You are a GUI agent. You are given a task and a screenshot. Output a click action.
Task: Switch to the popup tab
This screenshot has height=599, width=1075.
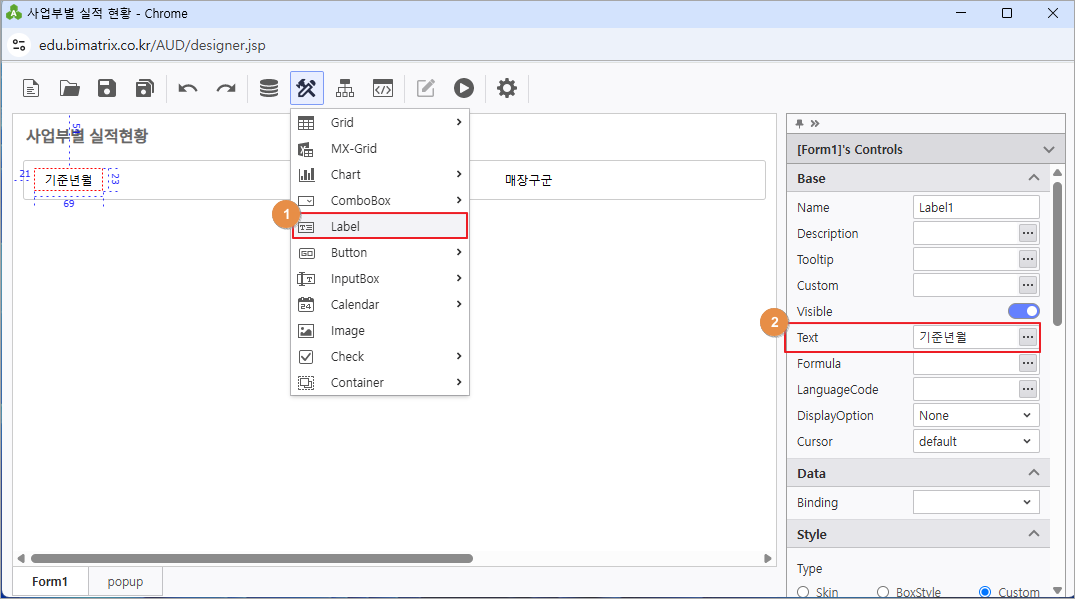pos(125,581)
